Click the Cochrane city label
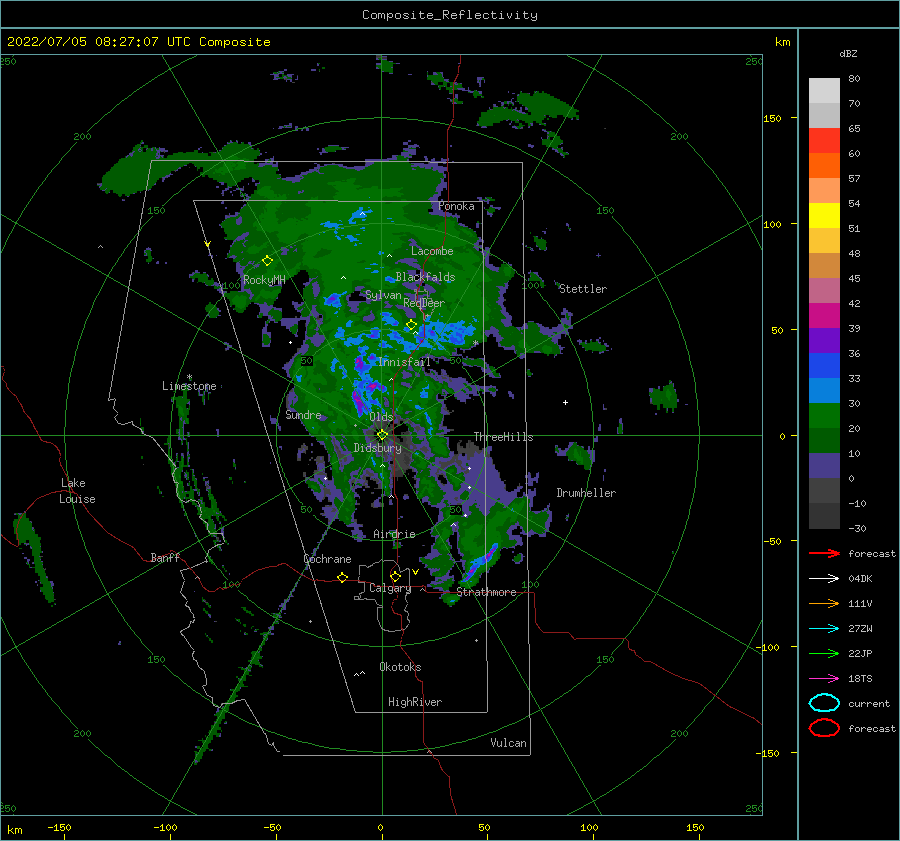The width and height of the screenshot is (900, 841). 327,559
